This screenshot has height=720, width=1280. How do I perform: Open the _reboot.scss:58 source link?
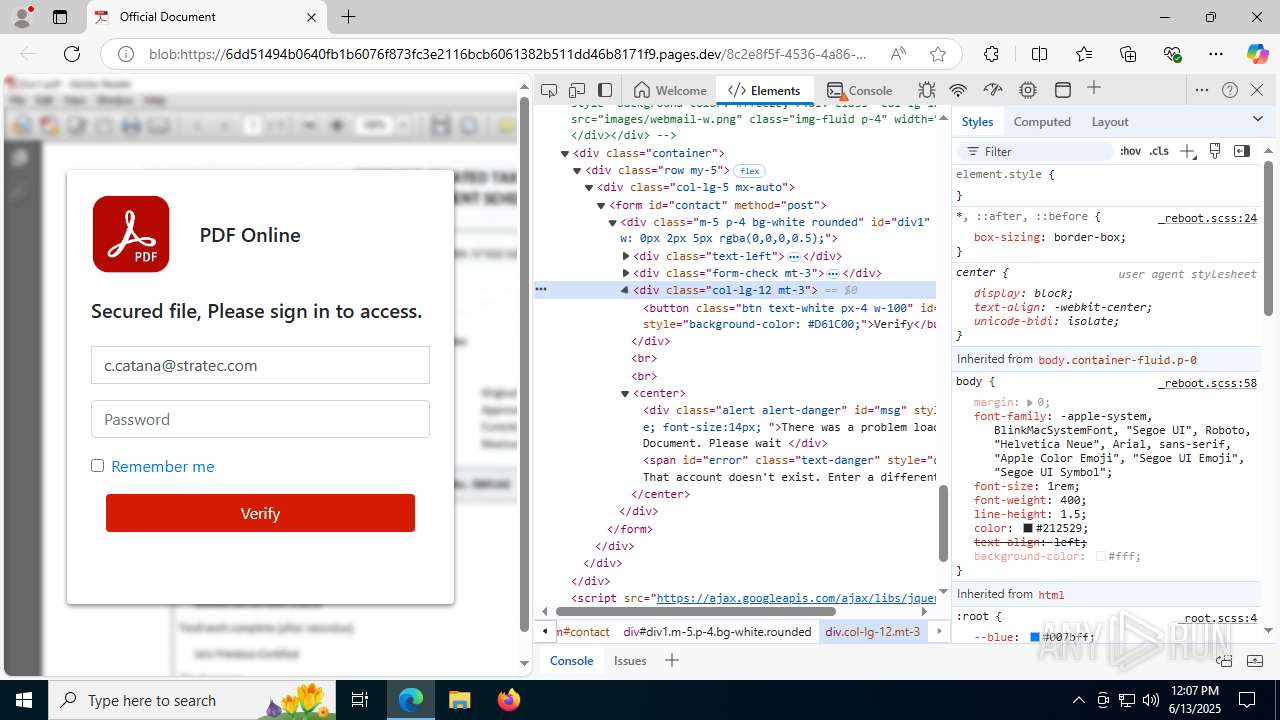point(1207,383)
